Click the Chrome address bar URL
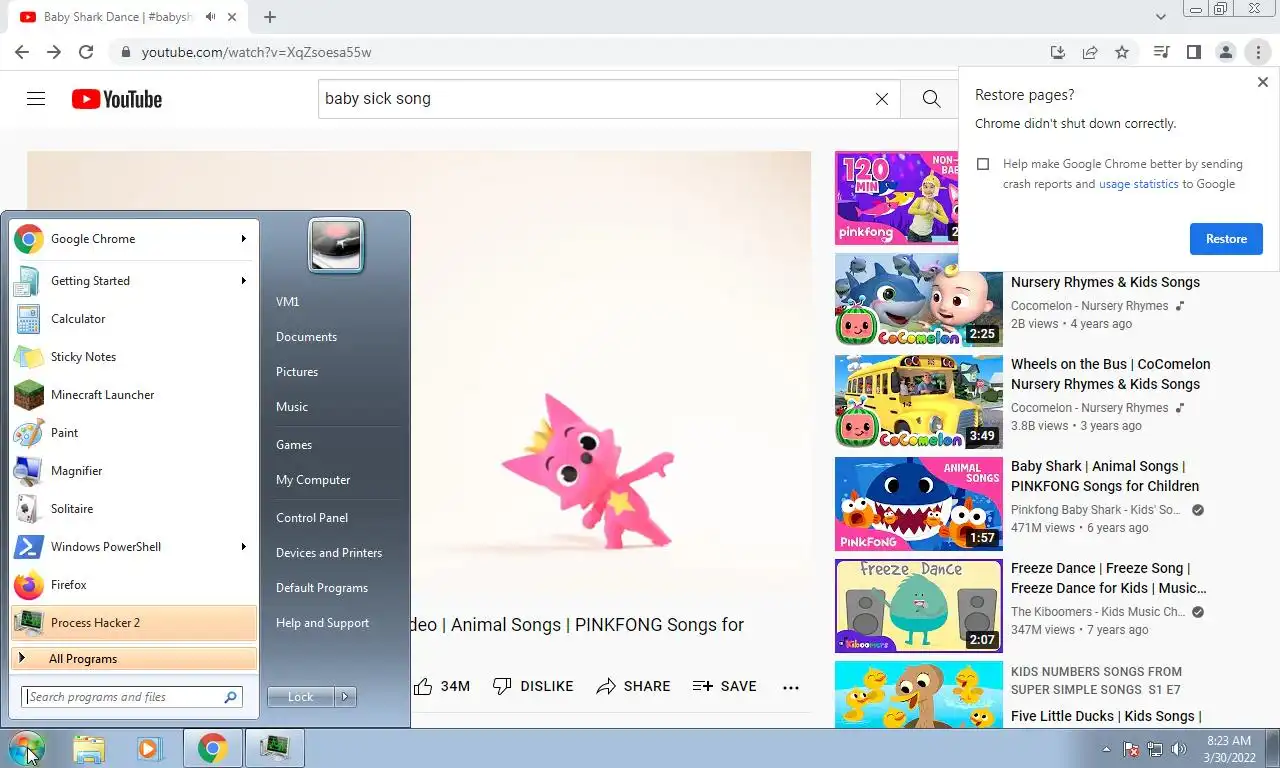The width and height of the screenshot is (1280, 768). point(257,52)
